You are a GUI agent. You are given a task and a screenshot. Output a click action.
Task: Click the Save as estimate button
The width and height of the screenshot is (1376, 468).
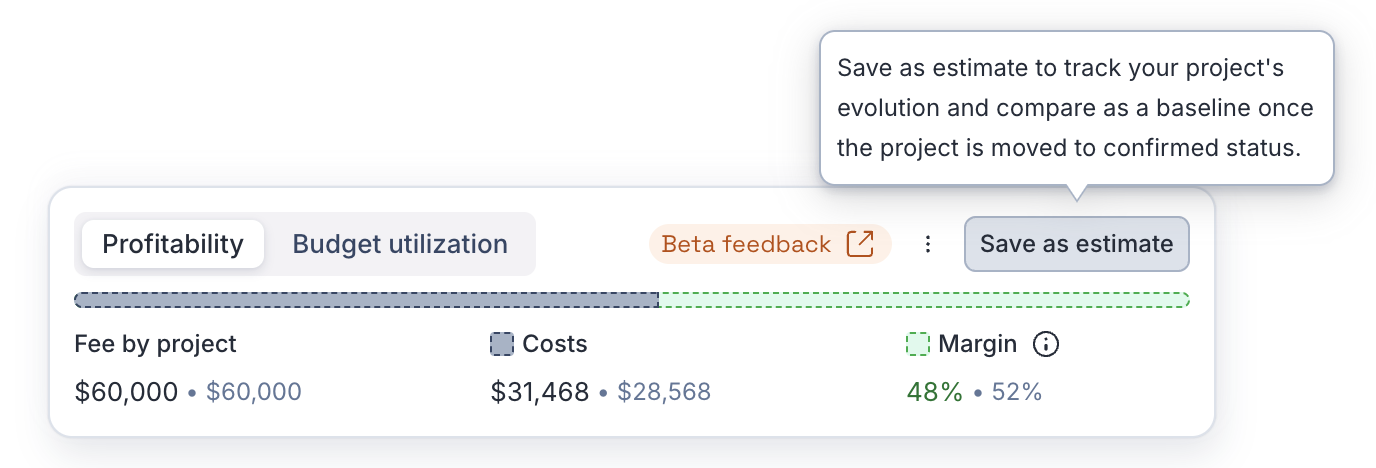pyautogui.click(x=1076, y=244)
